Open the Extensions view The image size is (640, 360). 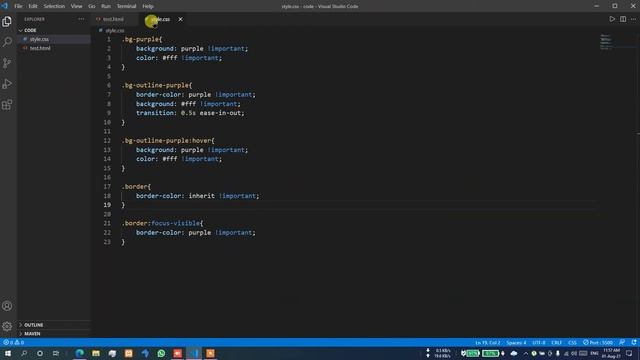pos(7,104)
